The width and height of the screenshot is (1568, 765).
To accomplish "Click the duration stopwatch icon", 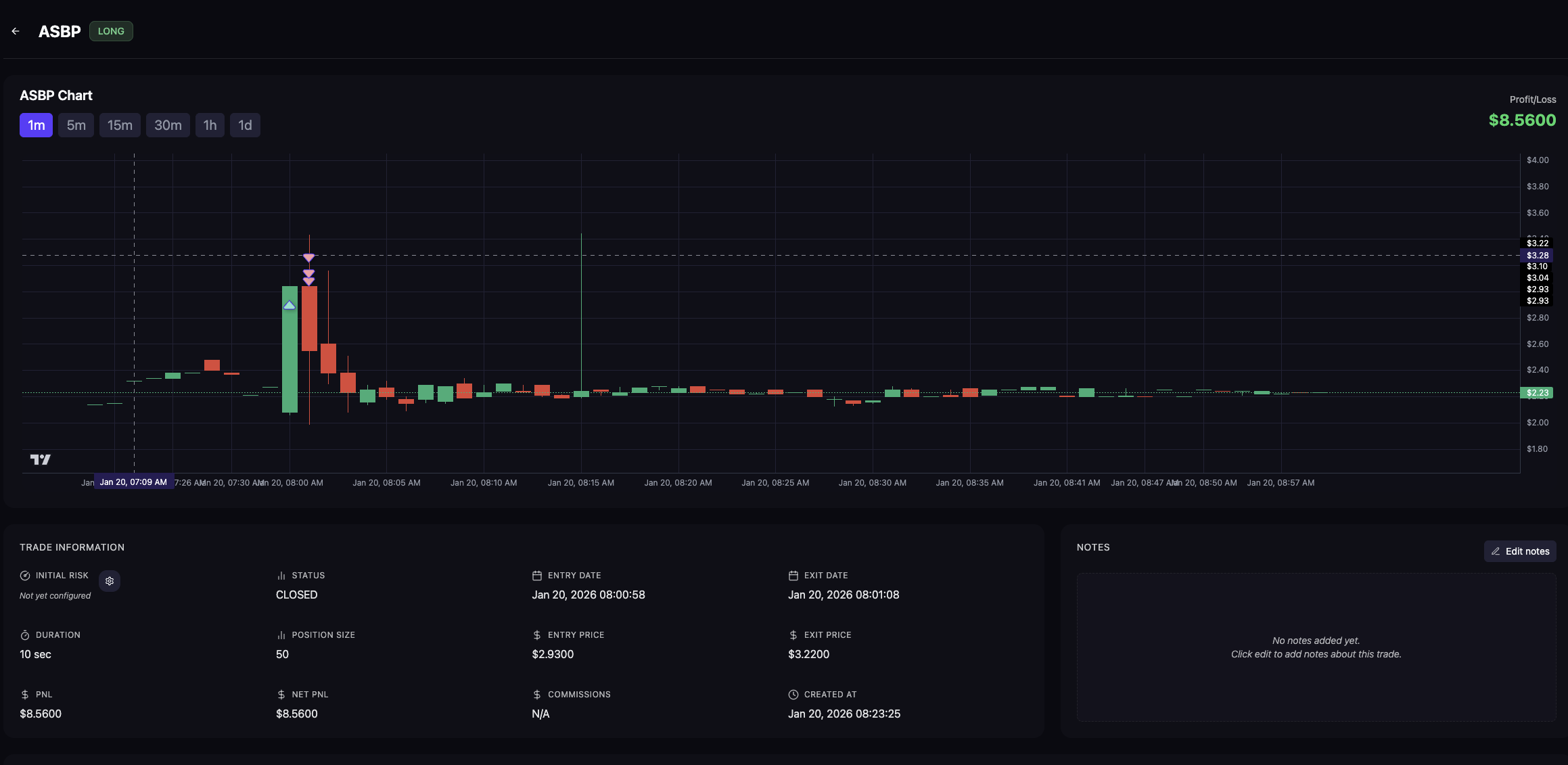I will click(25, 635).
